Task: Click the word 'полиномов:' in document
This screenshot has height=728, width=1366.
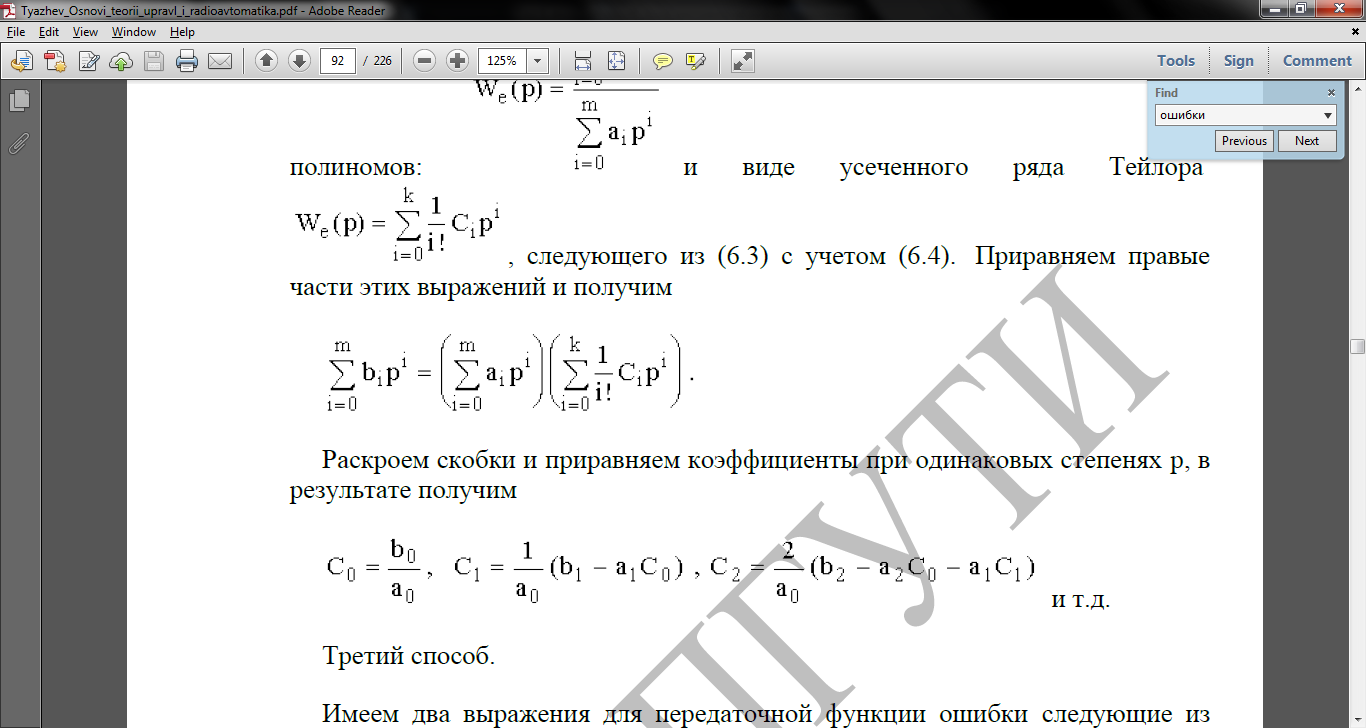Action: (x=356, y=168)
